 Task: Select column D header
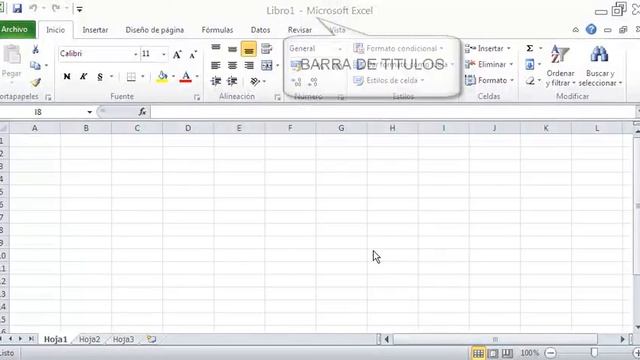(188, 128)
